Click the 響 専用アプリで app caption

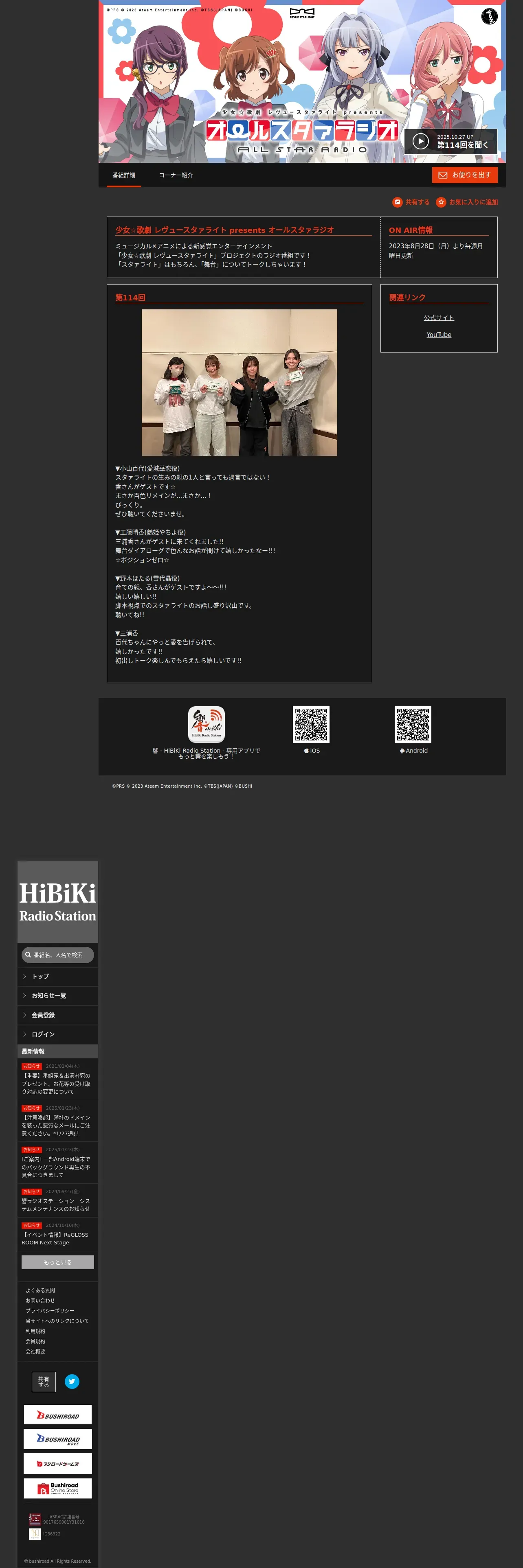tap(207, 753)
